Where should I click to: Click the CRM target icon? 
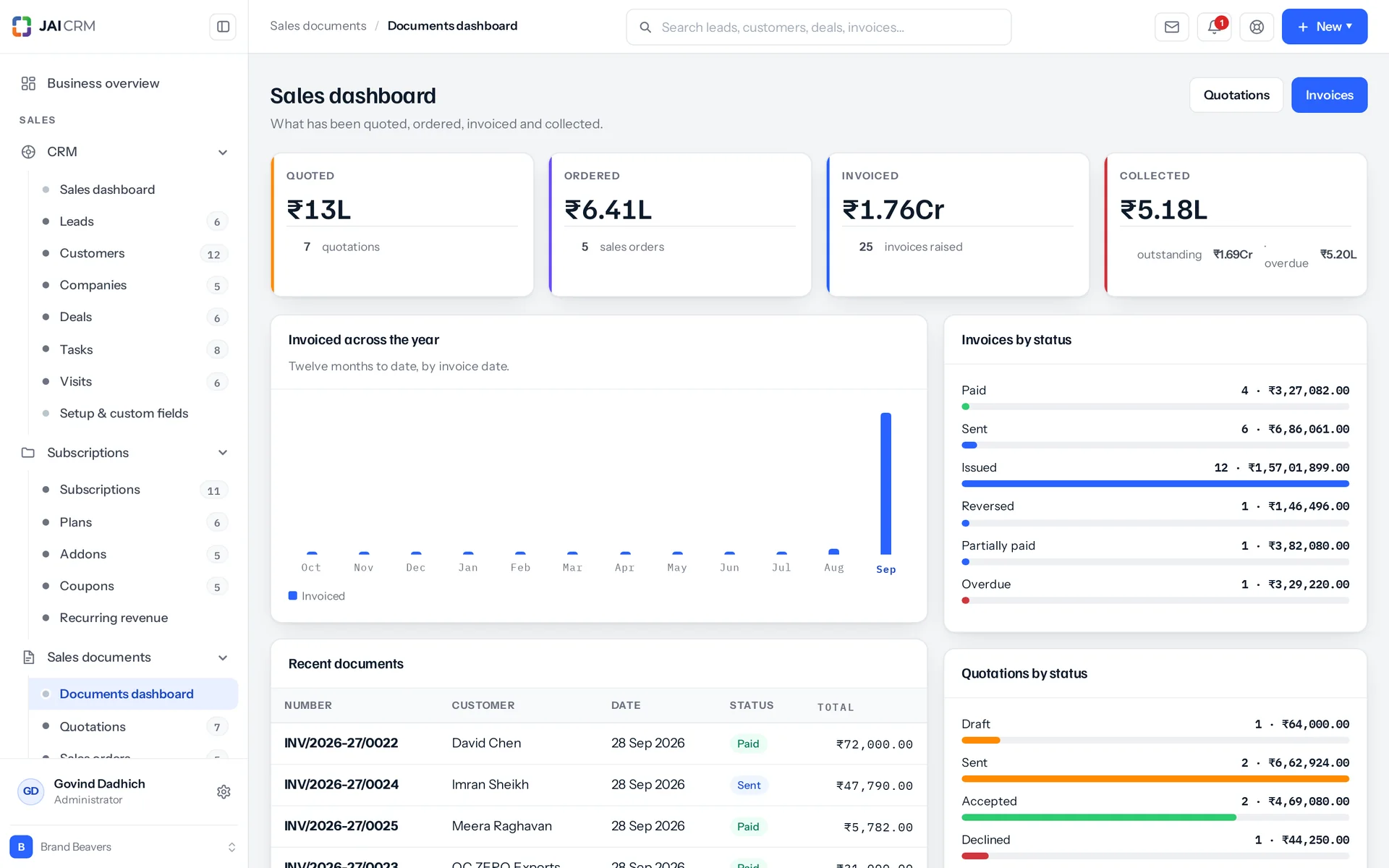coord(28,152)
